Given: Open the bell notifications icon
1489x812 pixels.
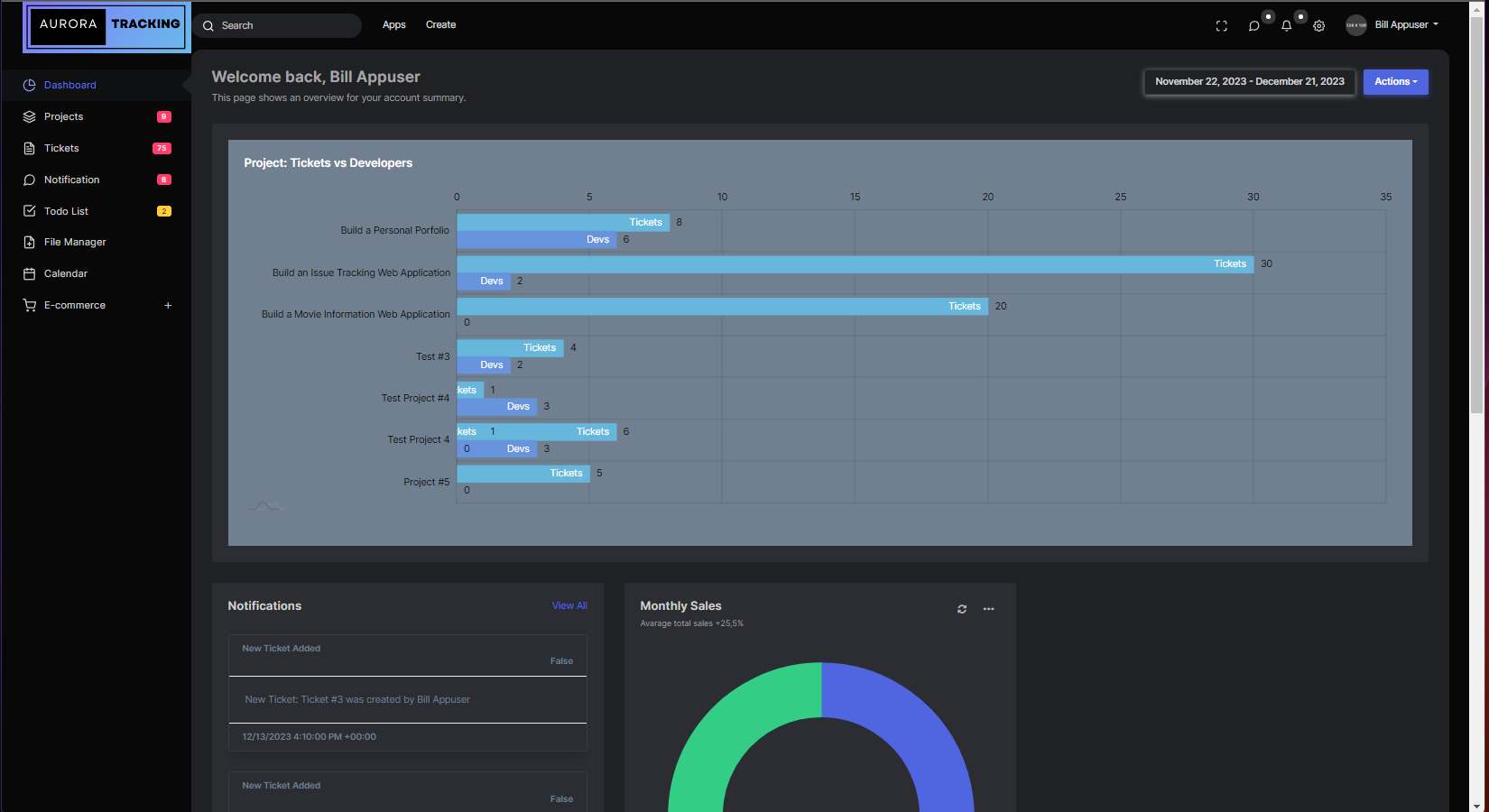Looking at the screenshot, I should (1287, 26).
